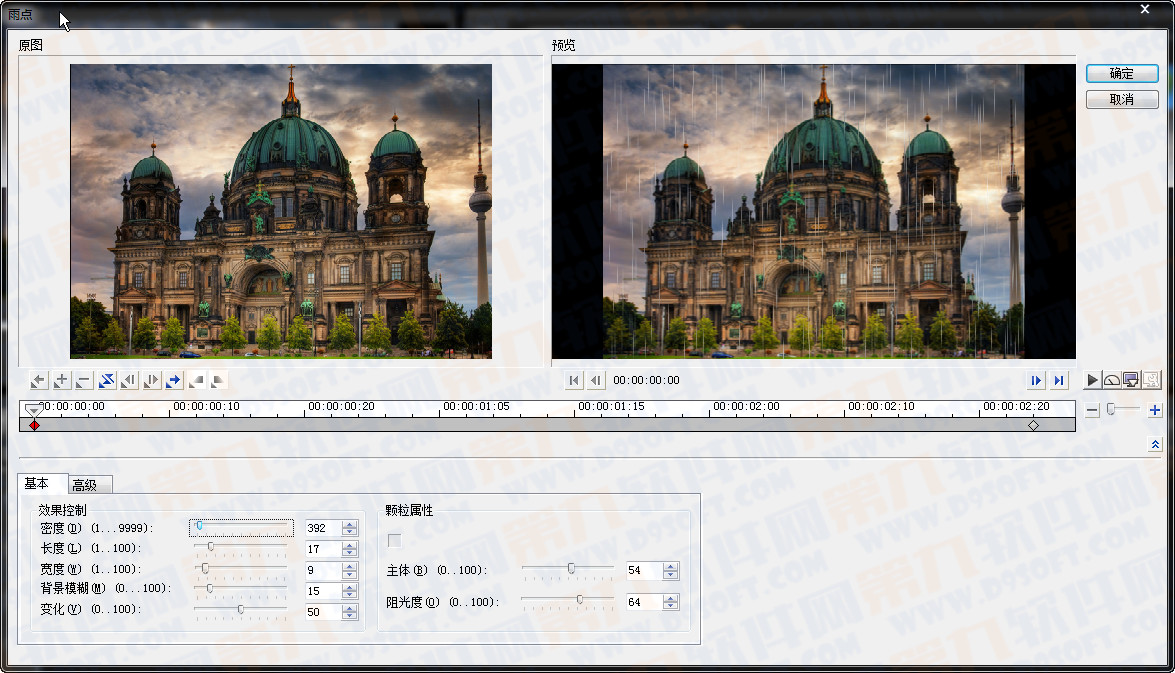Decrease 密度 with the down spinner arrow

point(349,532)
